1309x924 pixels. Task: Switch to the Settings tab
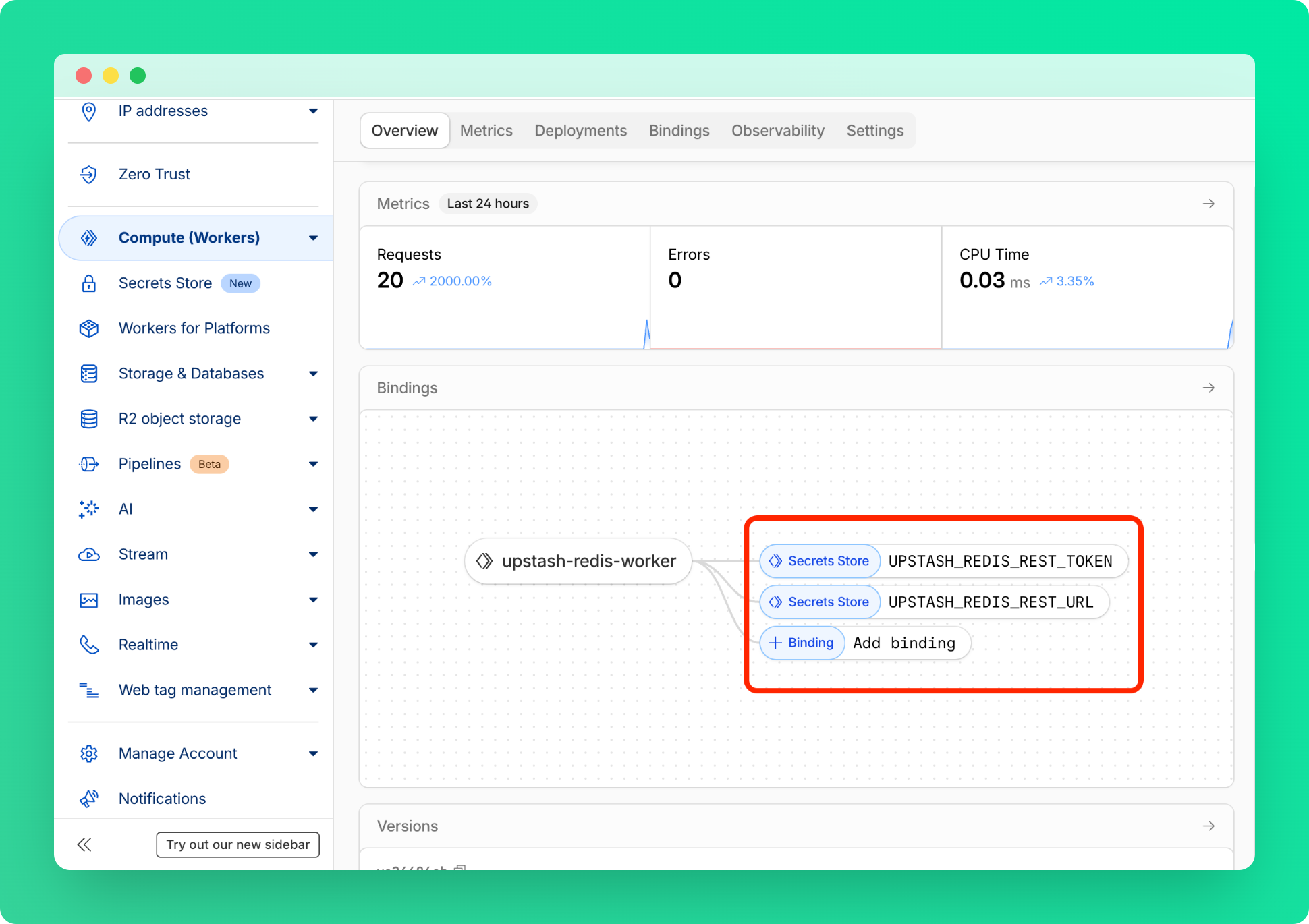pos(875,131)
